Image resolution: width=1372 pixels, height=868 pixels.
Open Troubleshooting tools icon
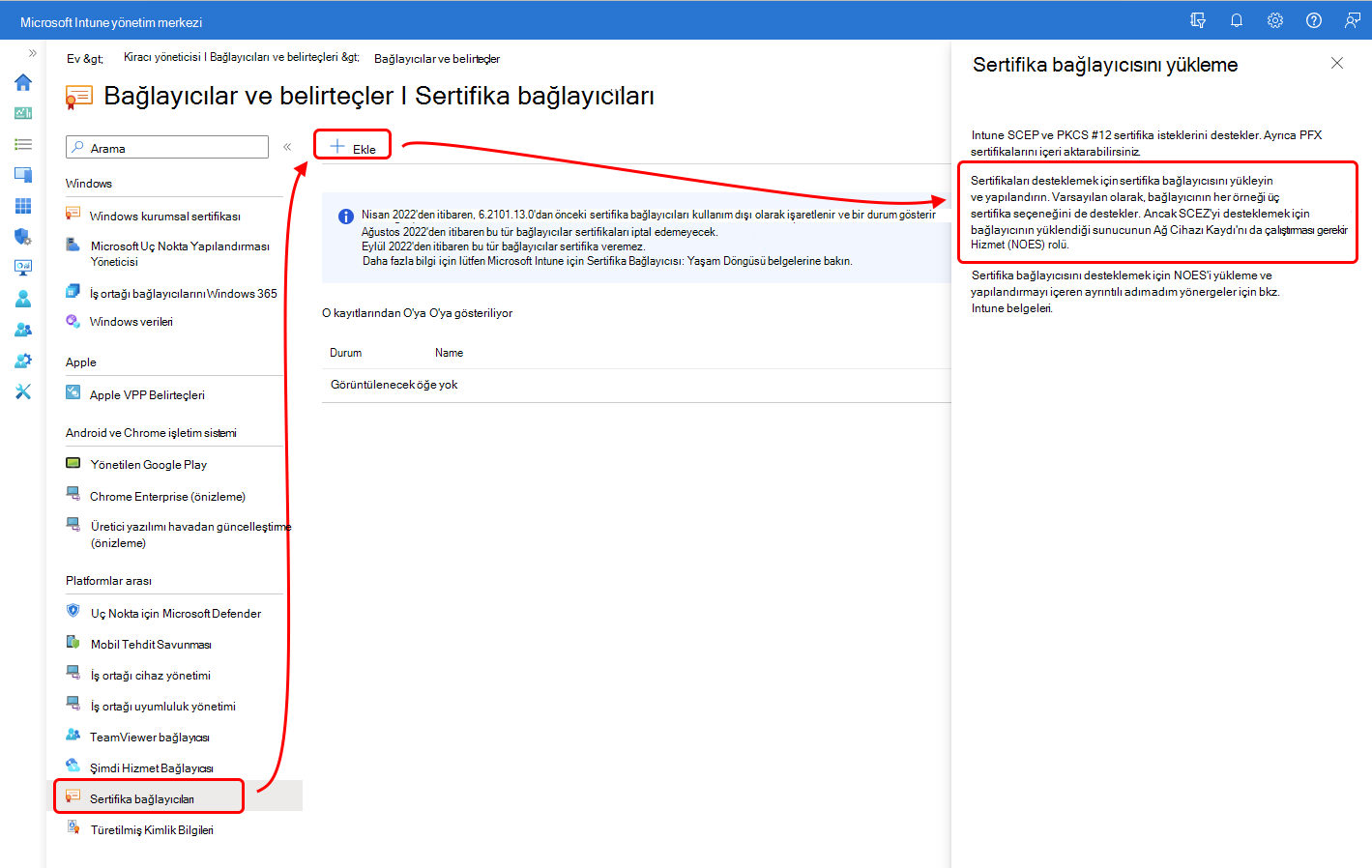23,391
